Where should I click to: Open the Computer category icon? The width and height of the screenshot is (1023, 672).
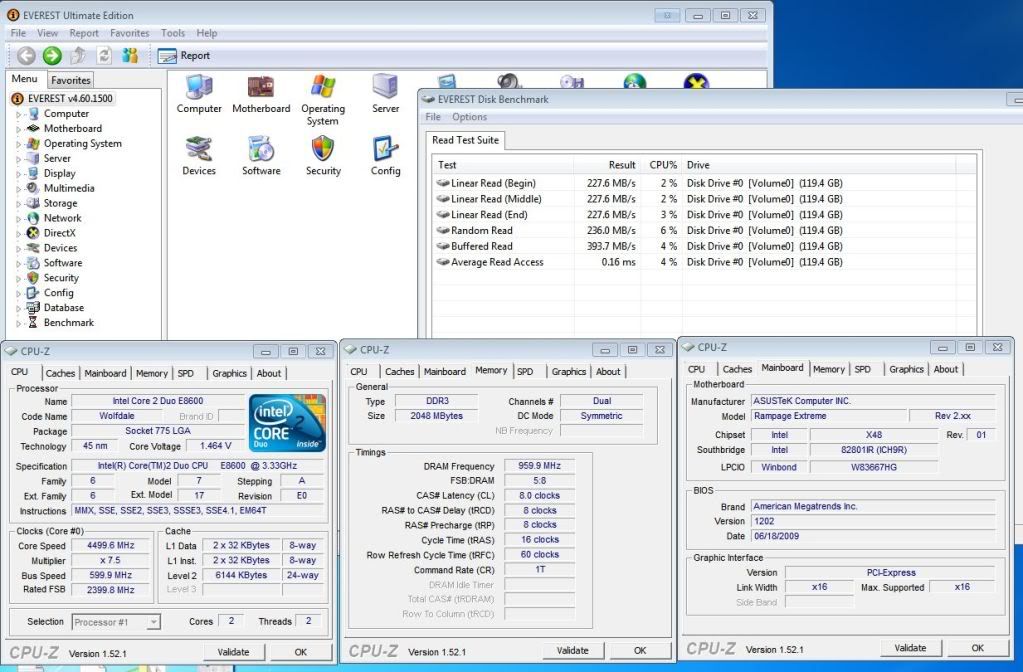click(199, 94)
